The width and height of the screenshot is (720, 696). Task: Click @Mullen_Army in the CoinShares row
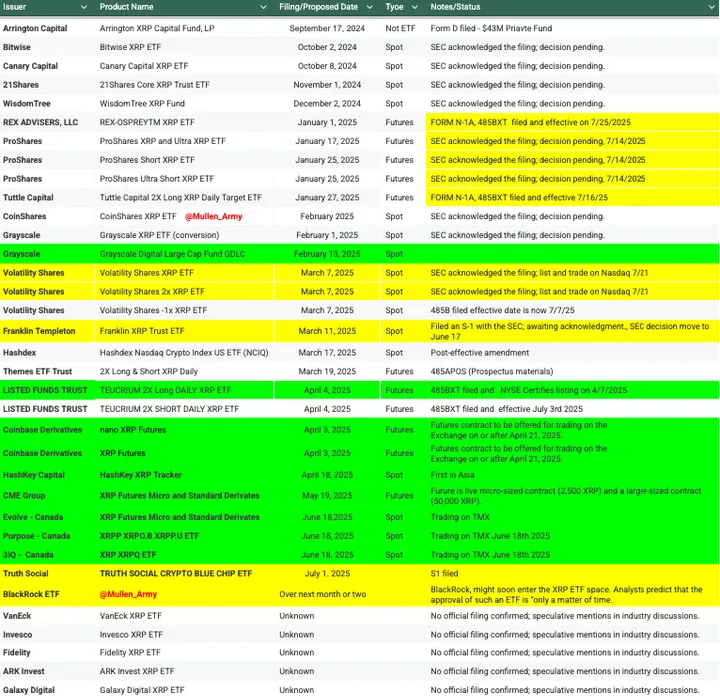click(213, 216)
